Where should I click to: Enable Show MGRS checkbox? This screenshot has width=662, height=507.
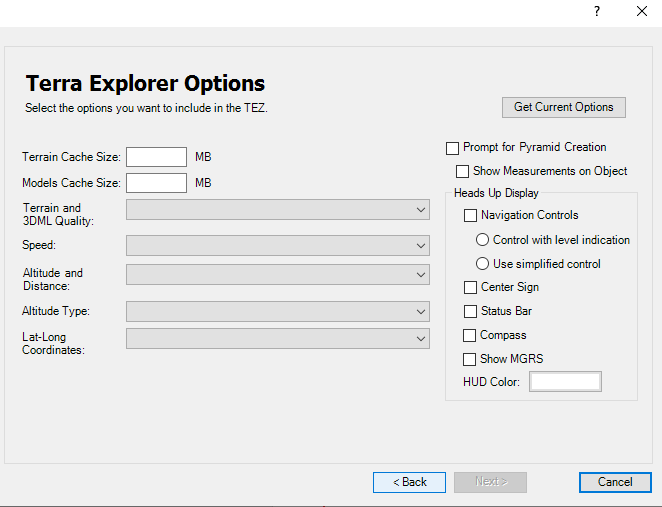469,359
